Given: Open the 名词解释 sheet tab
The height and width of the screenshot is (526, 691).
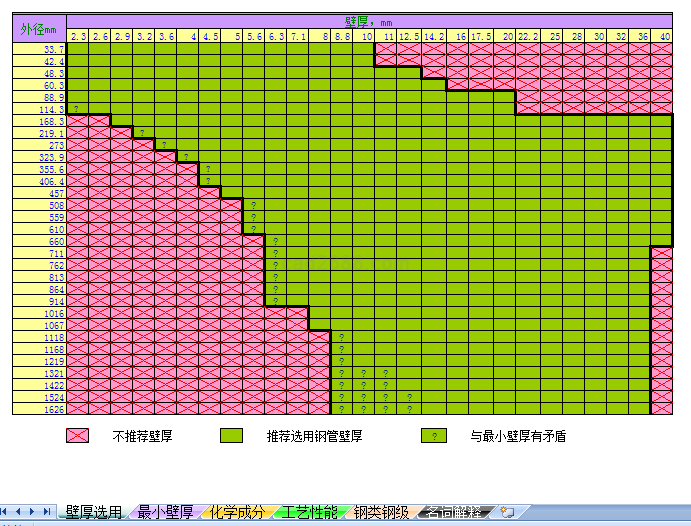Looking at the screenshot, I should 453,512.
